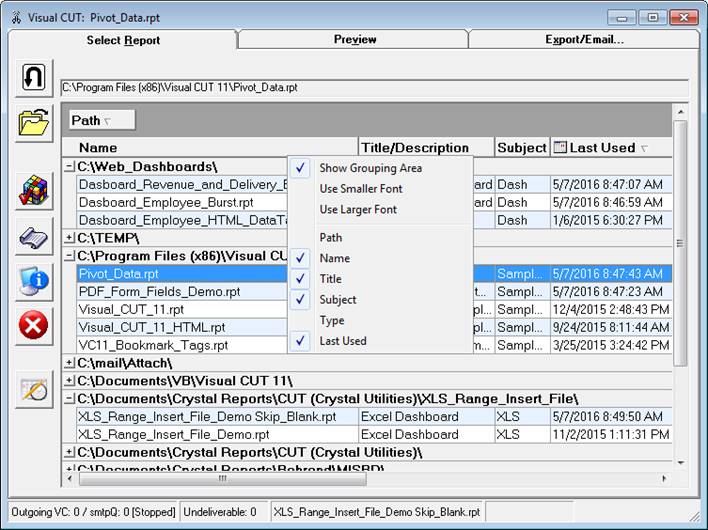
Task: Click the 5/7/2016 8:49:50 AM date cell
Action: (611, 416)
